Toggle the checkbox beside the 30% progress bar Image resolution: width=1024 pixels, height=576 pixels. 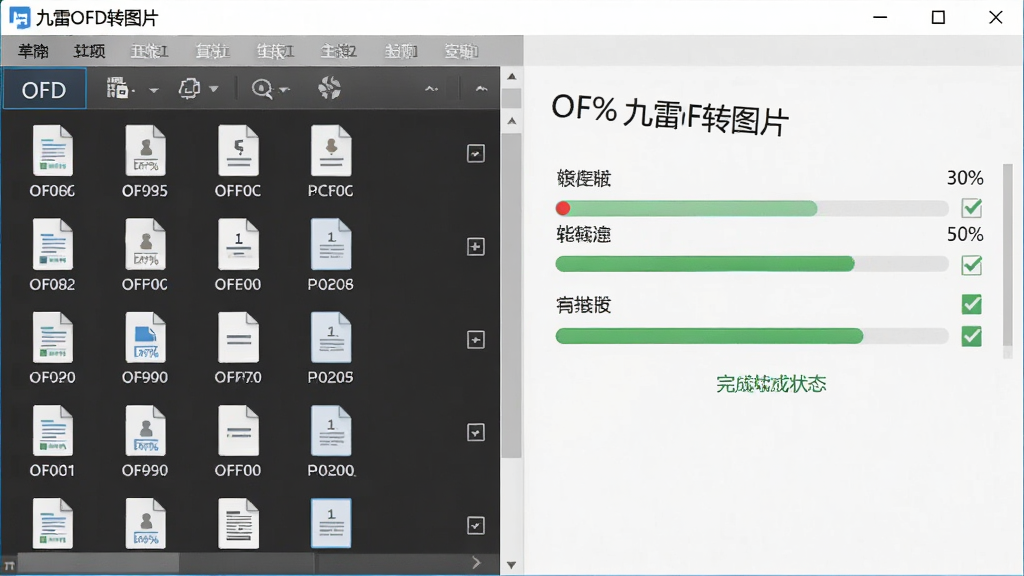point(971,208)
